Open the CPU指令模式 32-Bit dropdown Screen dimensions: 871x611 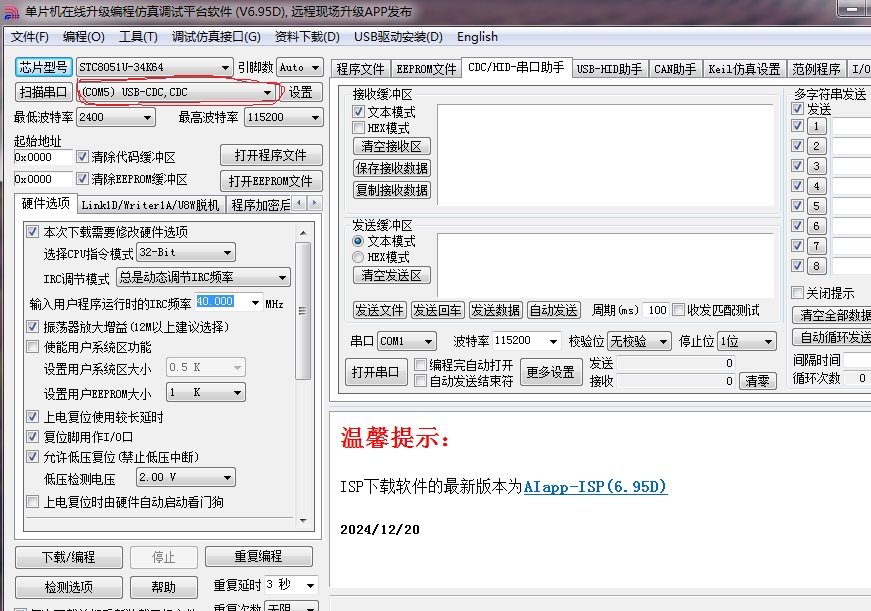[x=186, y=252]
